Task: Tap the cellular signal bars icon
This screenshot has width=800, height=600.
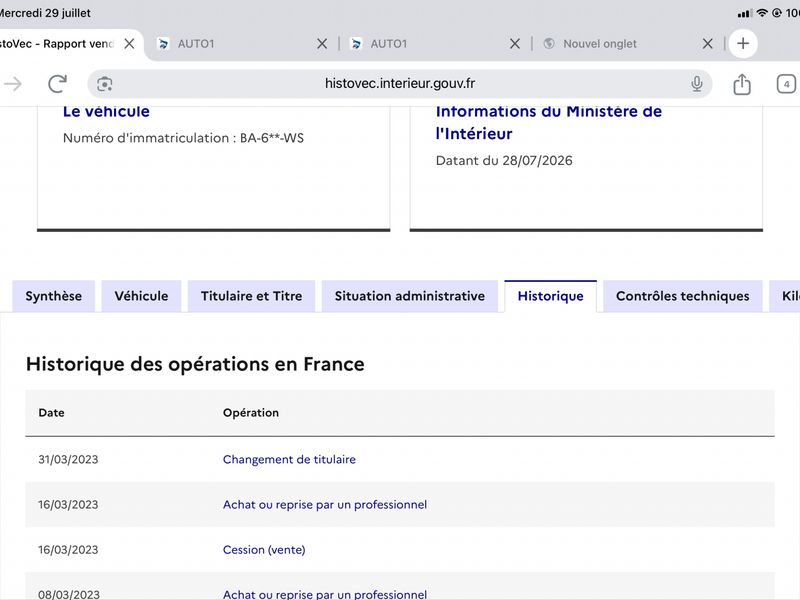Action: tap(744, 14)
